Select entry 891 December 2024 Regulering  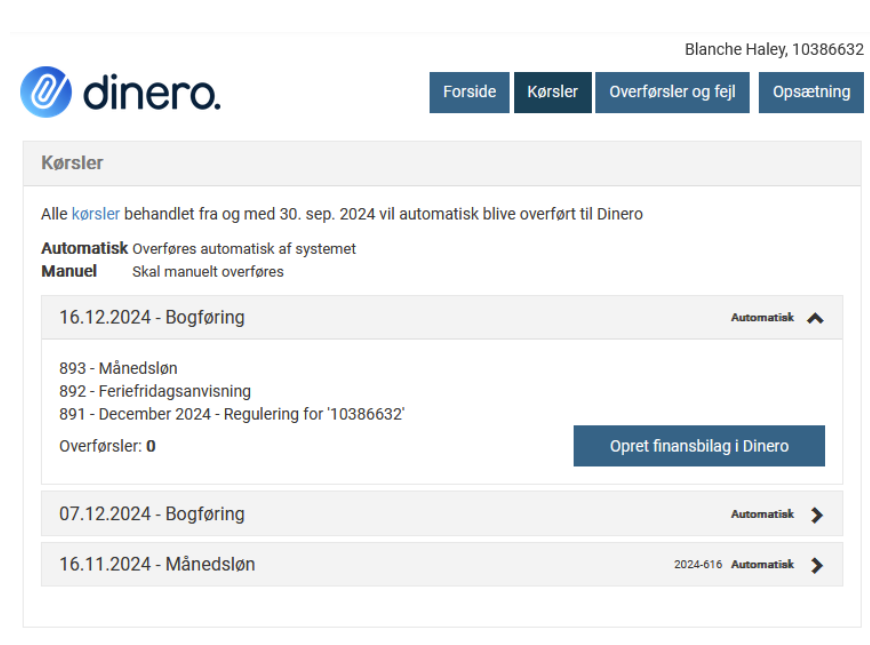(x=231, y=413)
